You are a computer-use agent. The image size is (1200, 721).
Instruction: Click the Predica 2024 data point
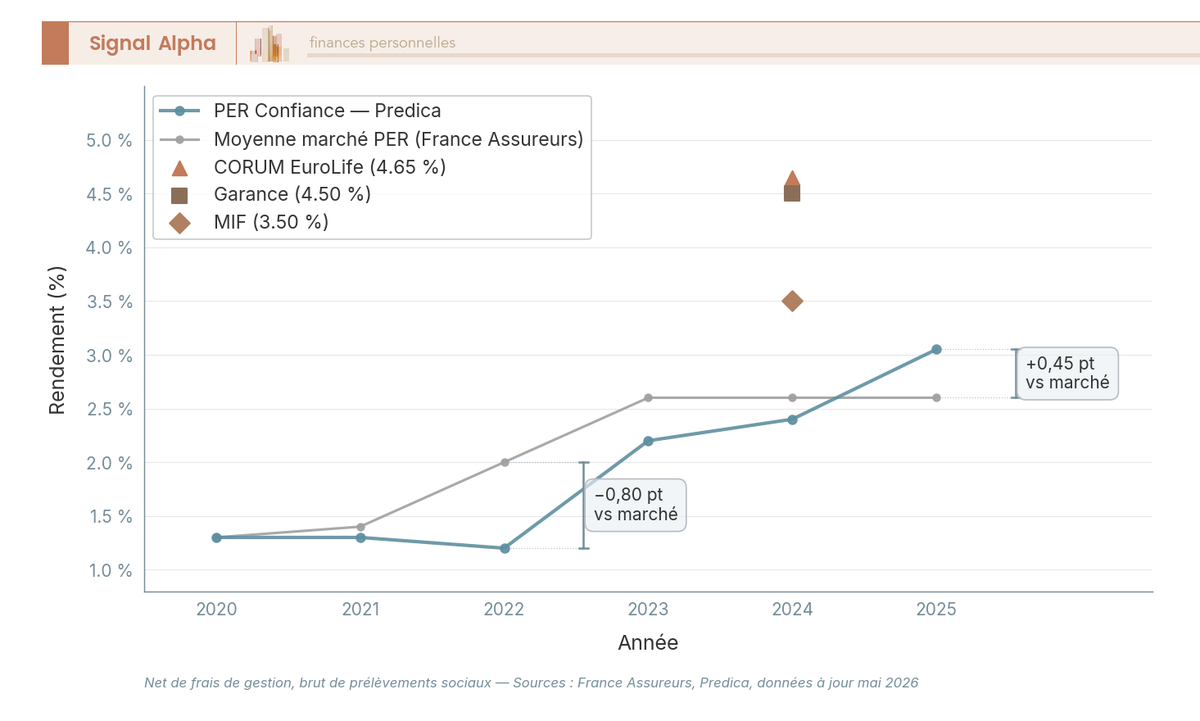pos(792,419)
